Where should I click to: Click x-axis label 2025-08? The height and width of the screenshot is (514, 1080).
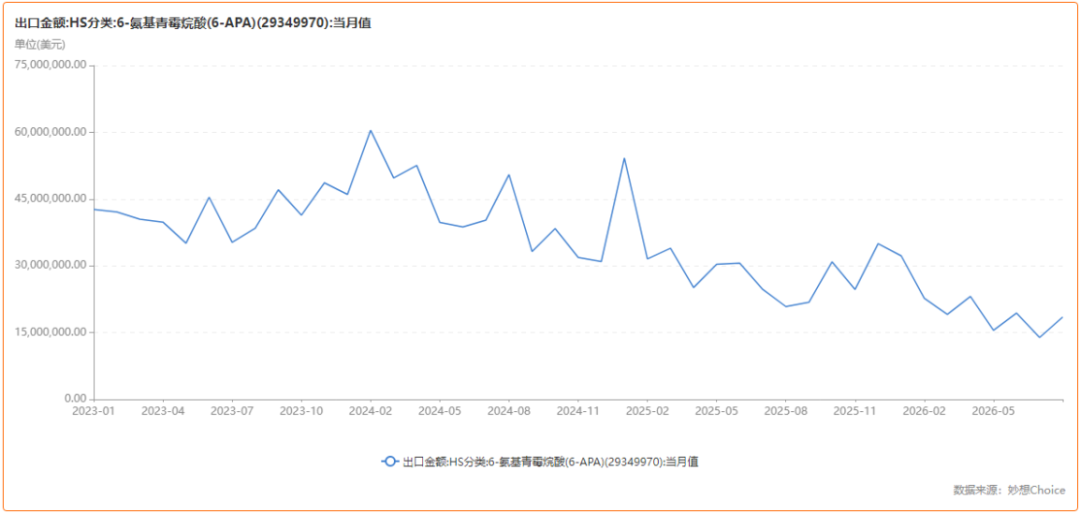[x=786, y=410]
